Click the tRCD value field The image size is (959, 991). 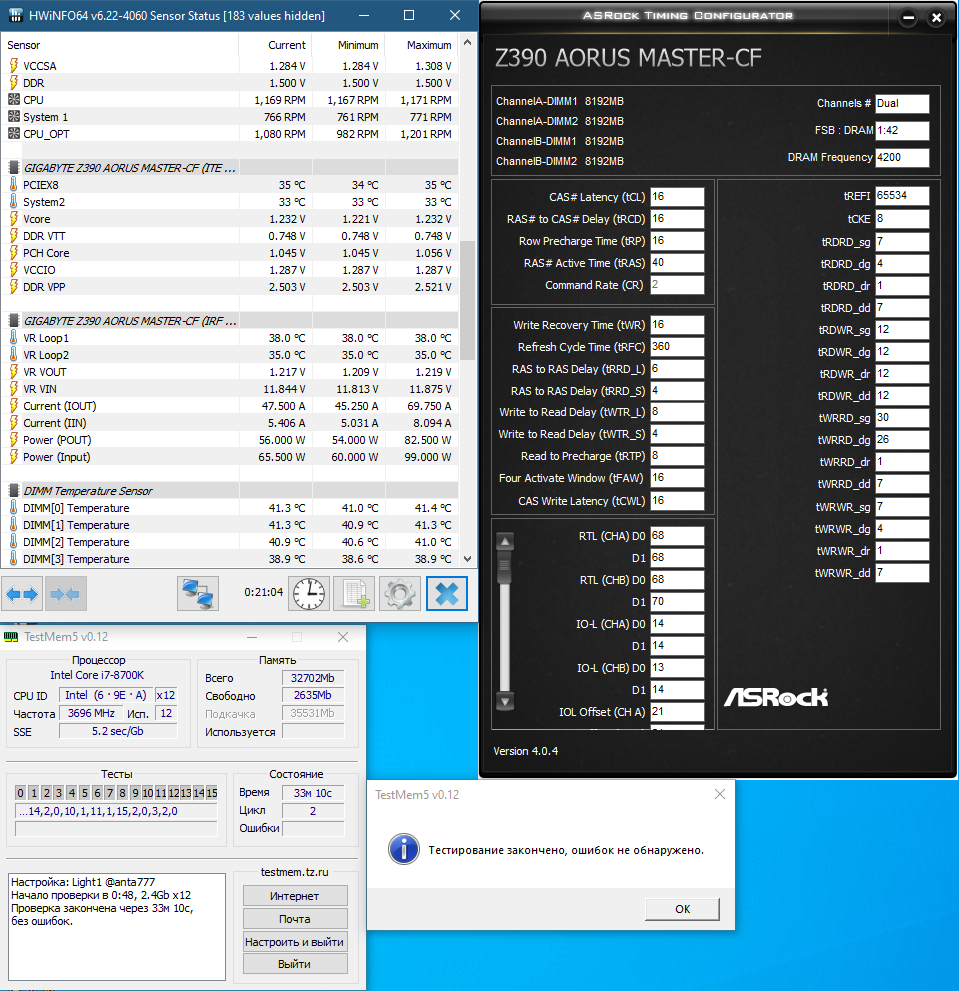click(x=677, y=219)
